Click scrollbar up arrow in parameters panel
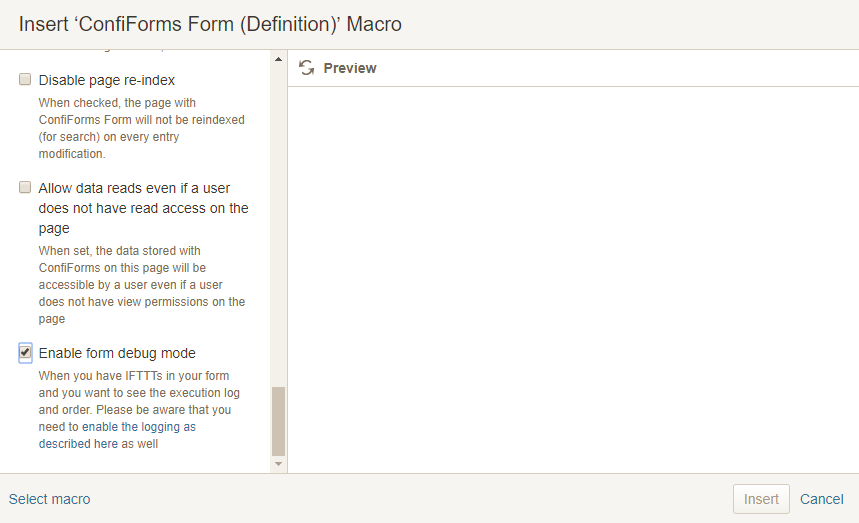This screenshot has height=523, width=859. [278, 59]
